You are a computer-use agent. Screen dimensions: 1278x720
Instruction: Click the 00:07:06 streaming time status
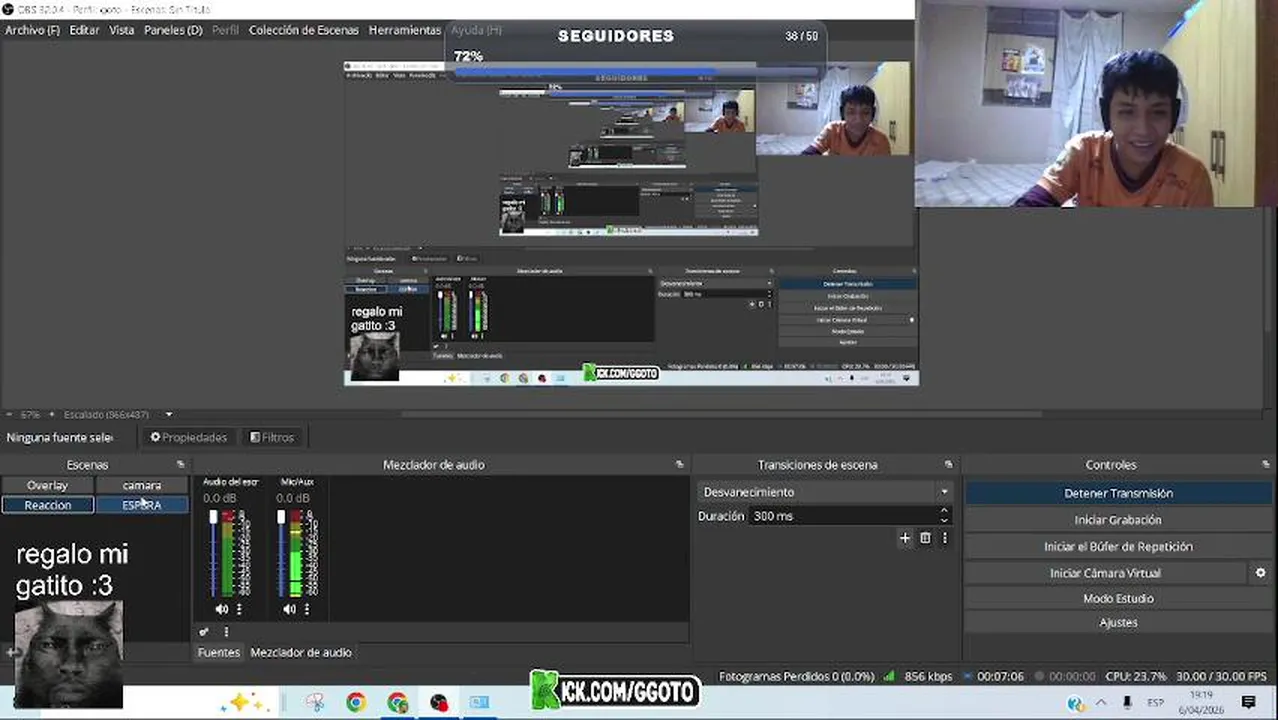[x=1000, y=676]
